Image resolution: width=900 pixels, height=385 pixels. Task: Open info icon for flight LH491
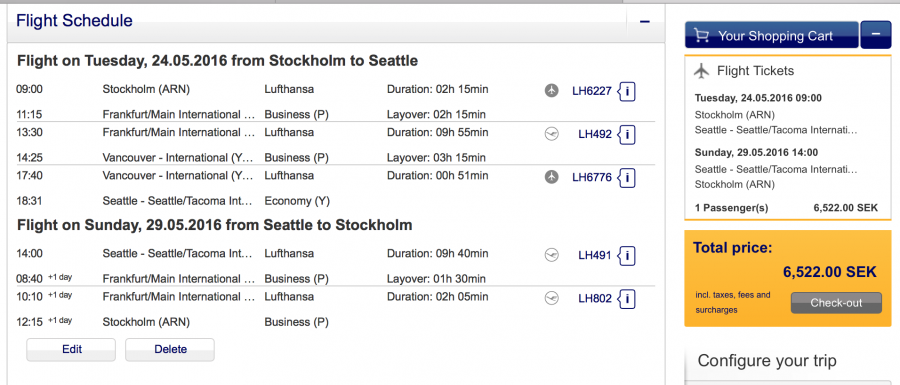pyautogui.click(x=627, y=255)
